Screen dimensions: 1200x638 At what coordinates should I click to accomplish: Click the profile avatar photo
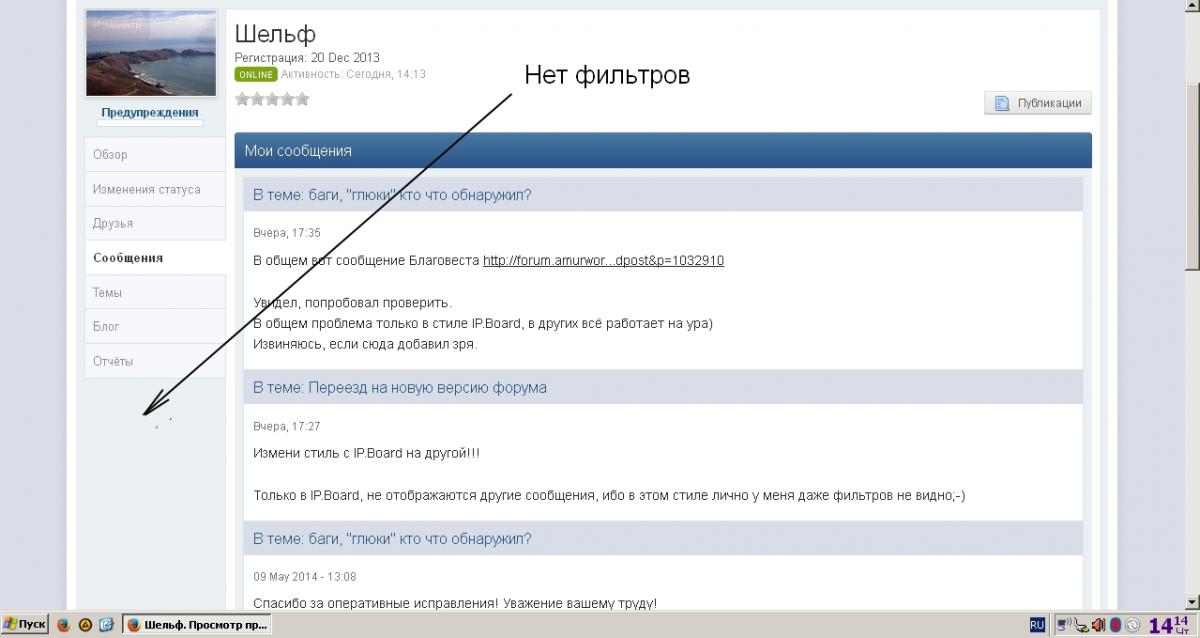[151, 54]
